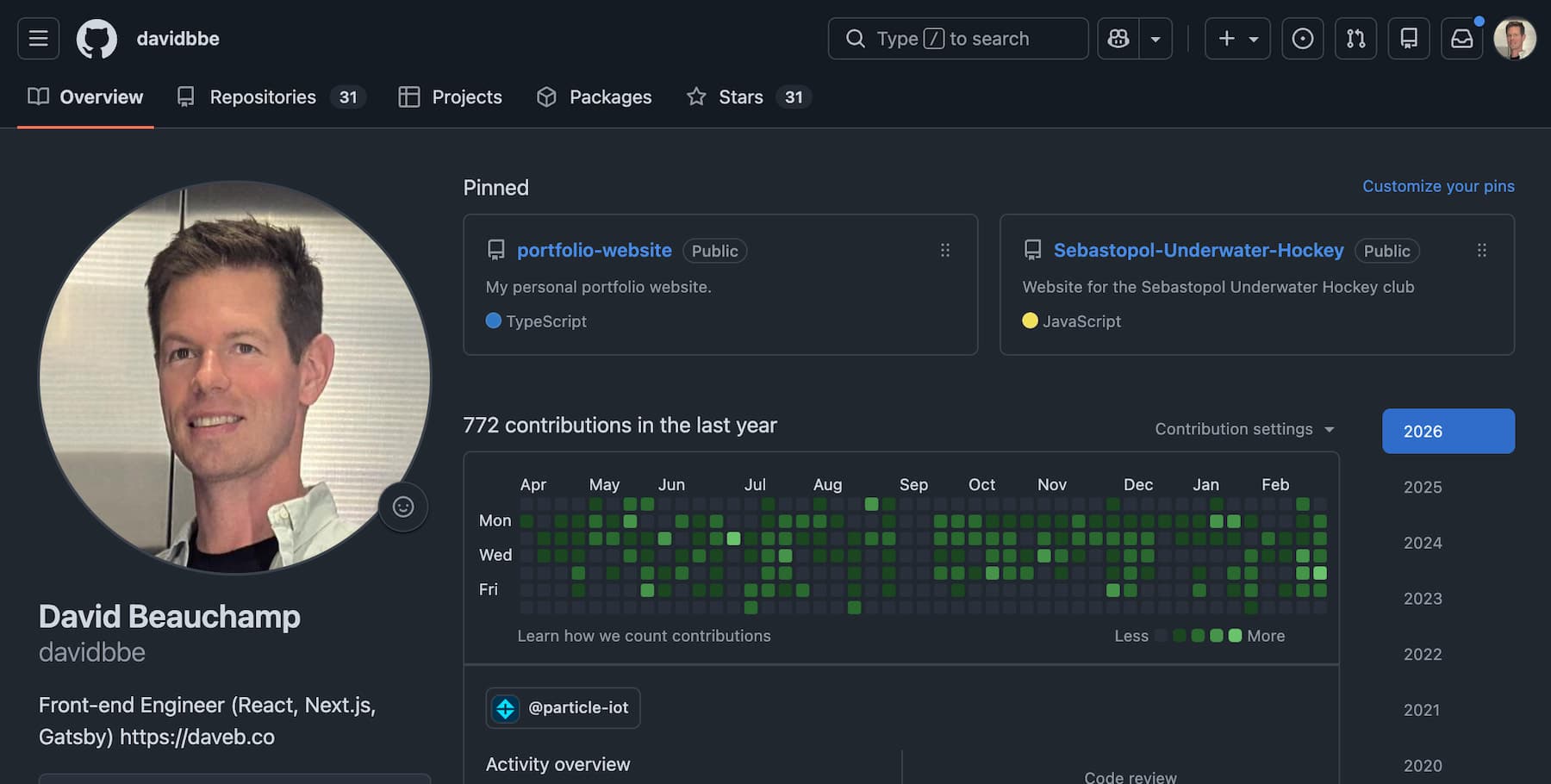Click the @particle-iot organization badge
The width and height of the screenshot is (1551, 784).
[x=562, y=707]
